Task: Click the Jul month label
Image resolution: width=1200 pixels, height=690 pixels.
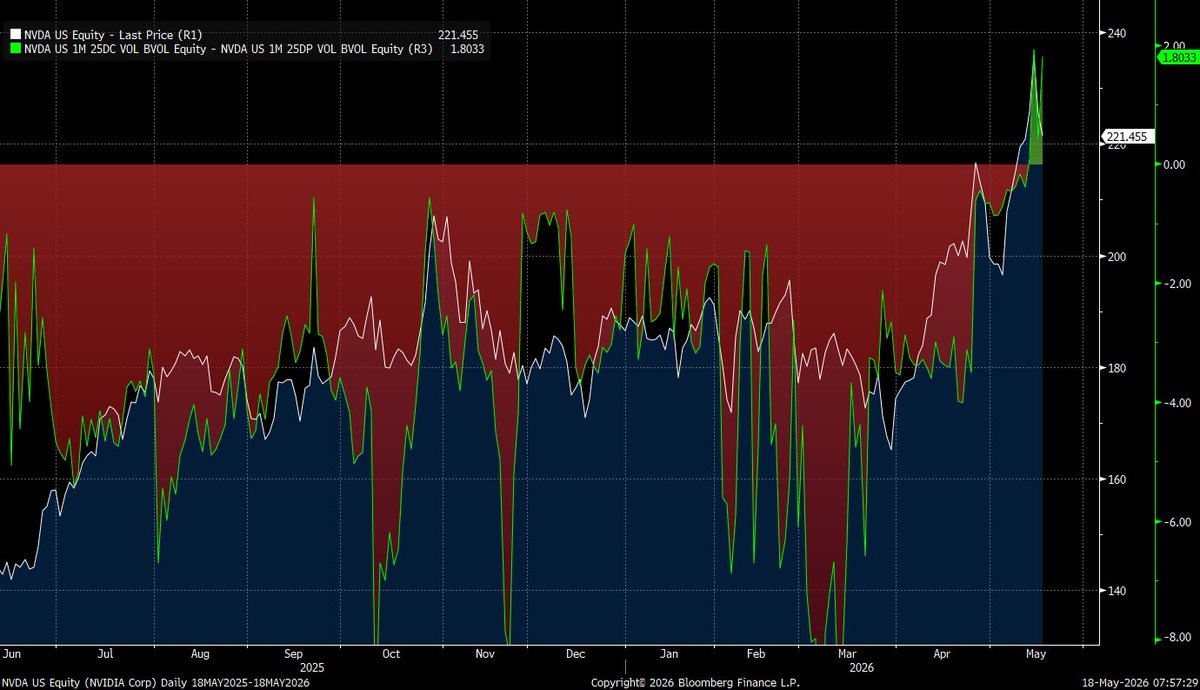Action: point(105,653)
